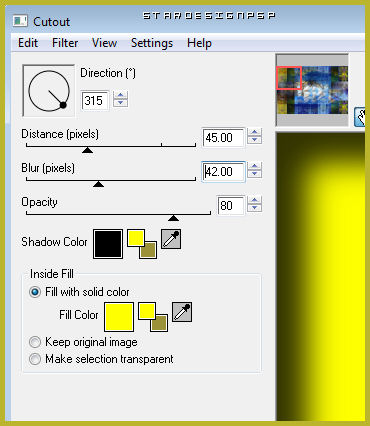Open the Filter menu
Viewport: 370px width, 426px height.
(x=65, y=43)
